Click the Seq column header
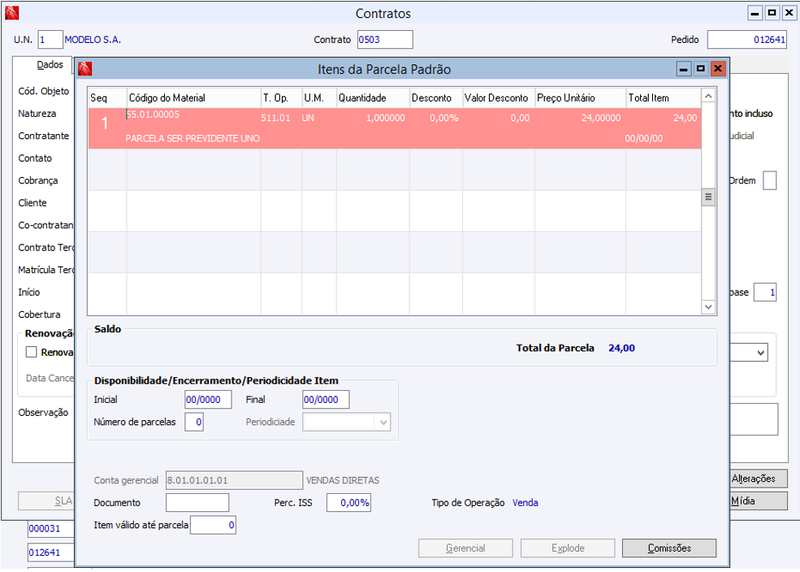 coord(107,98)
